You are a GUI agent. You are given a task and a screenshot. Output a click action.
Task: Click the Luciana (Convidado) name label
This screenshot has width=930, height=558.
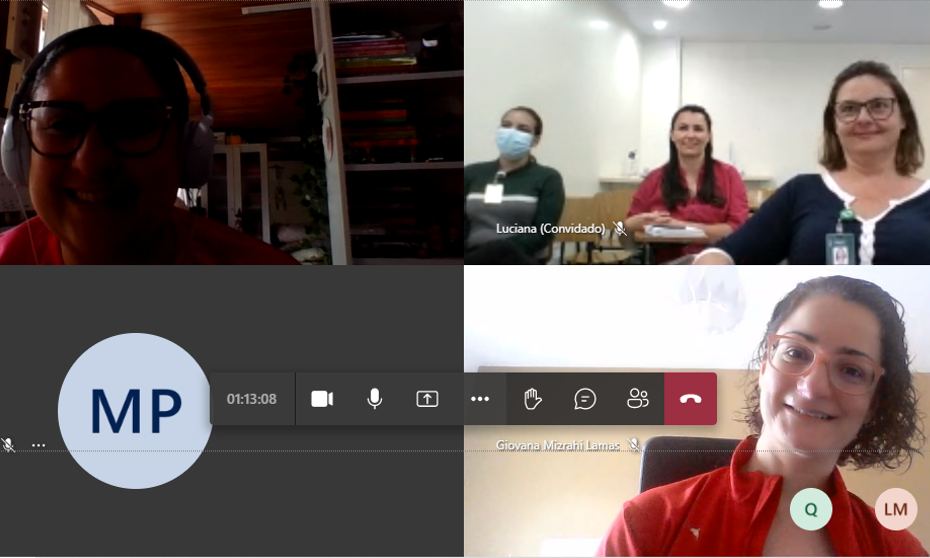pos(550,229)
